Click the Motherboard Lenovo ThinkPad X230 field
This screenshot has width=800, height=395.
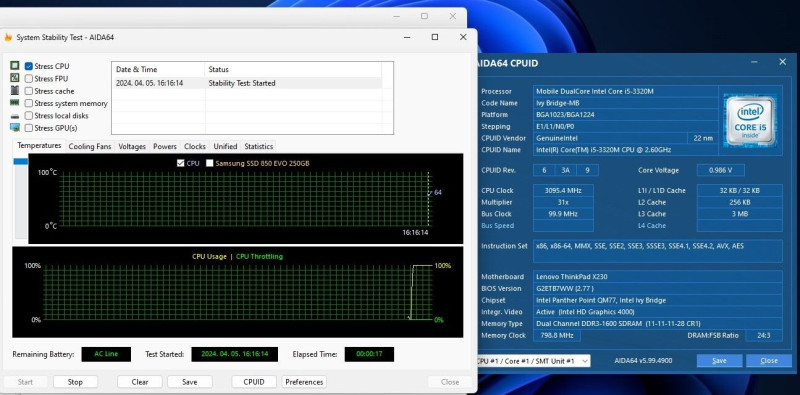658,277
